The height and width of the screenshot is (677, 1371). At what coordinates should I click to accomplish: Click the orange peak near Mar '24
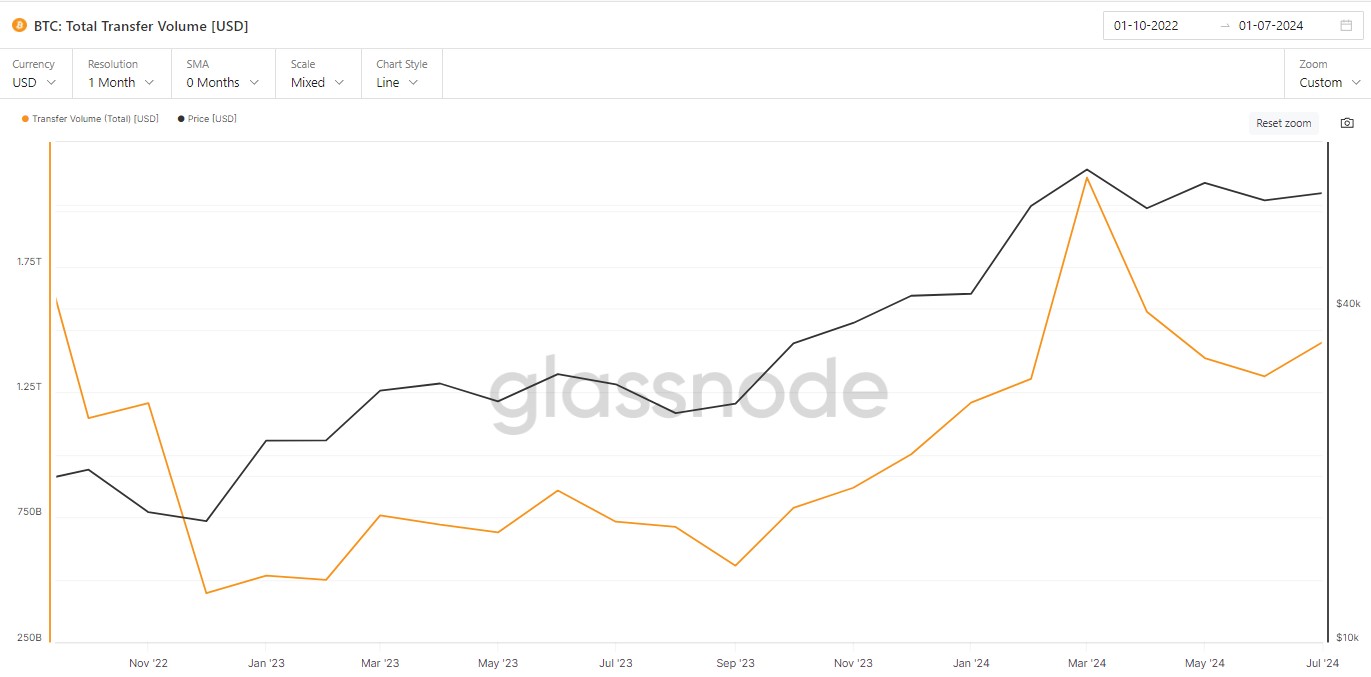(1086, 178)
